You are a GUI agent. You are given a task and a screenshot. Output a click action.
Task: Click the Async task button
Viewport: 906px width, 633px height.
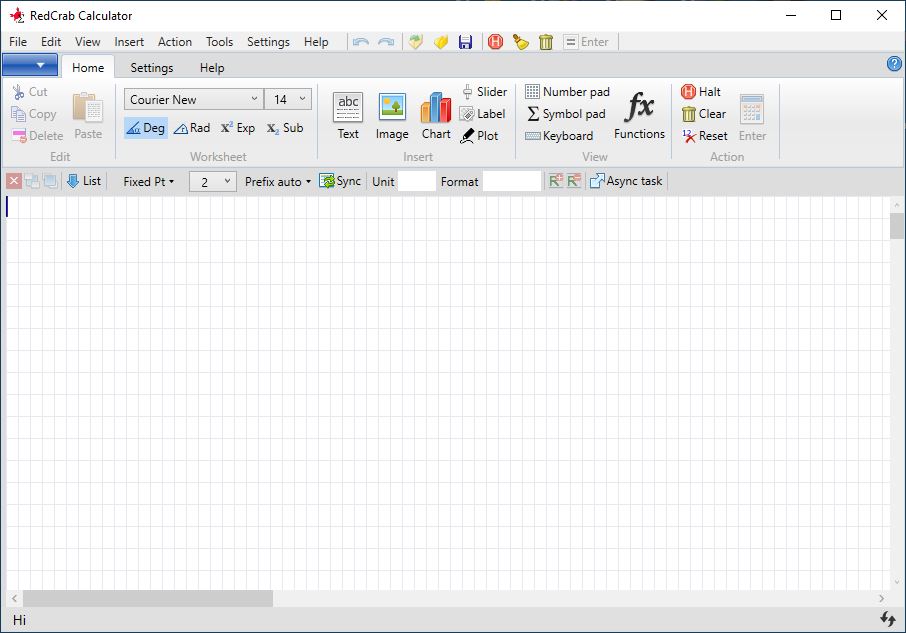(x=626, y=181)
